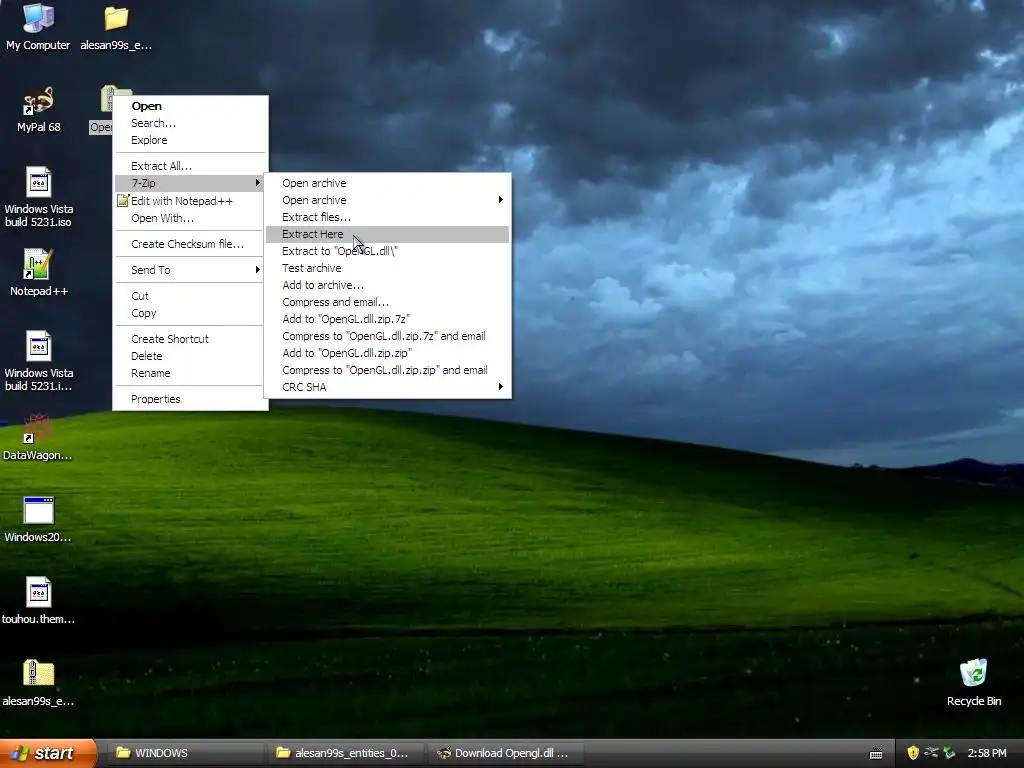Choose Create Shortcut in the context menu
The image size is (1024, 768).
coord(191,339)
